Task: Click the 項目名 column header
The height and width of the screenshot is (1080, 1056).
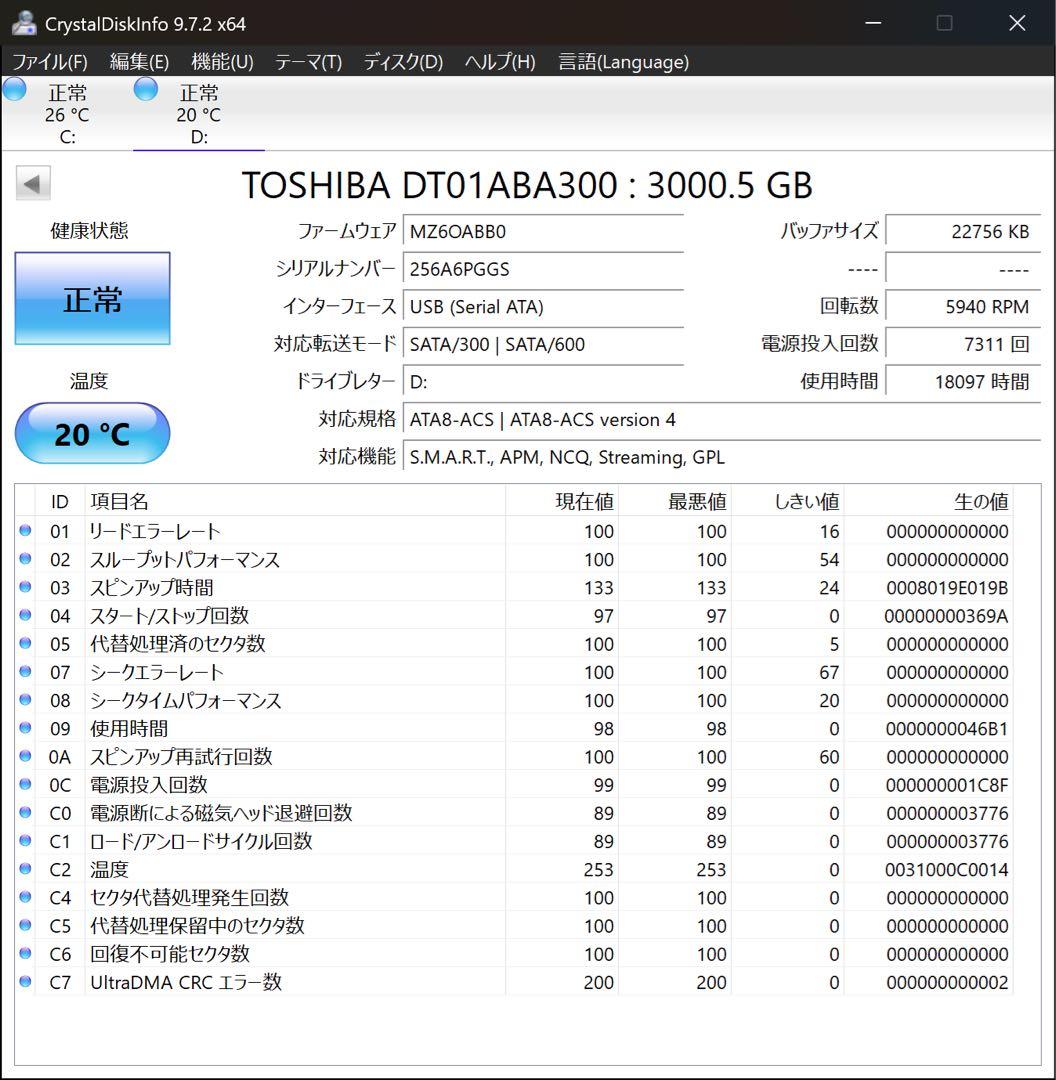Action: coord(295,501)
